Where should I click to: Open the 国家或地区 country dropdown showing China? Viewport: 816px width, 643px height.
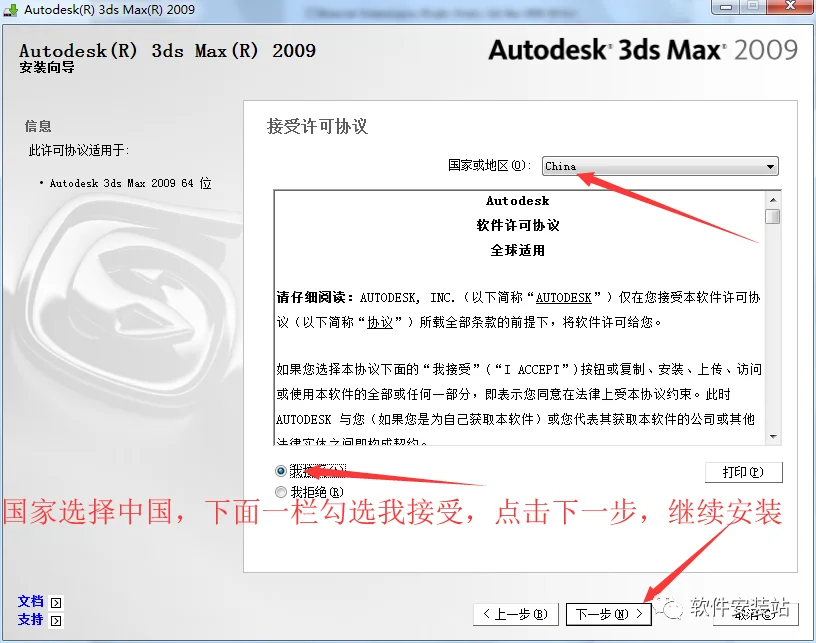pyautogui.click(x=660, y=166)
